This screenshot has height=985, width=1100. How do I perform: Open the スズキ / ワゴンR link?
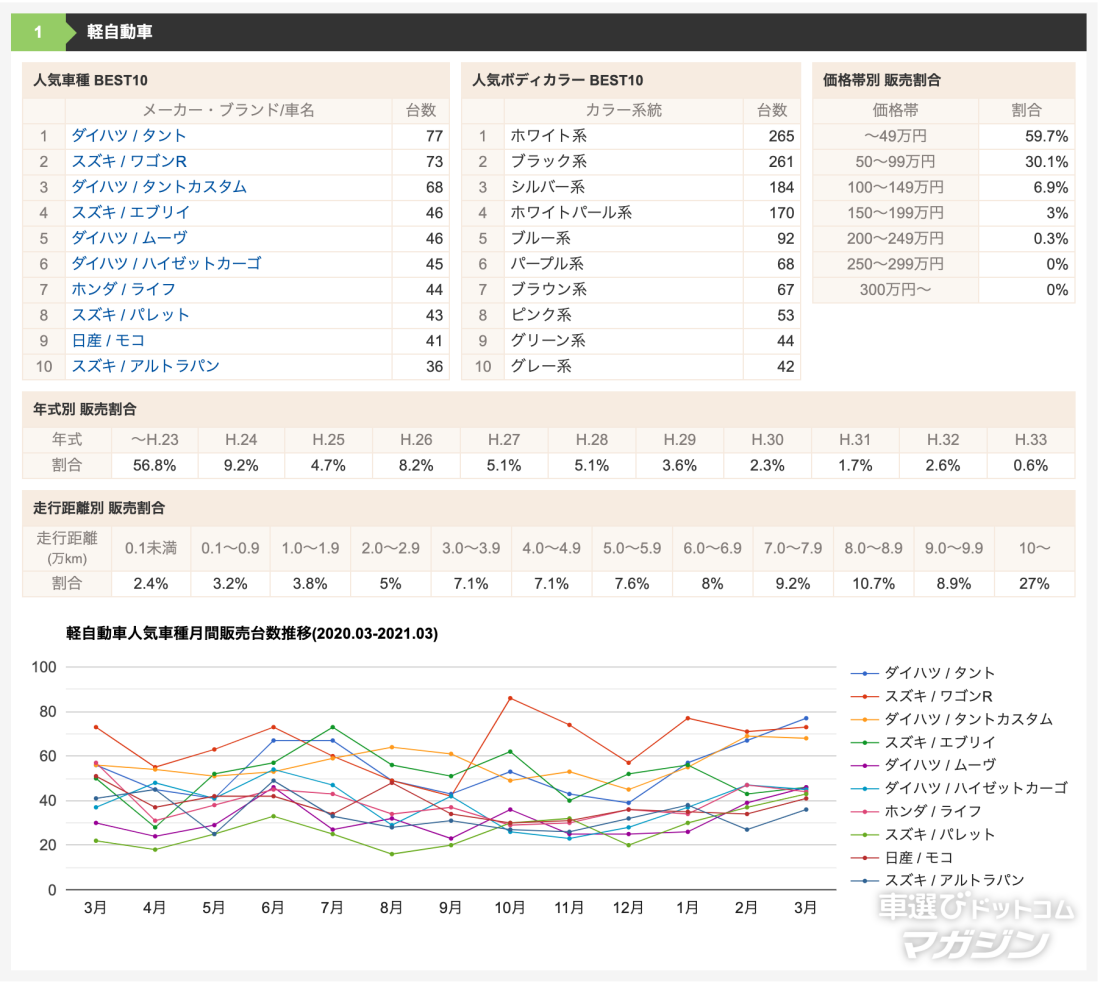tap(129, 161)
